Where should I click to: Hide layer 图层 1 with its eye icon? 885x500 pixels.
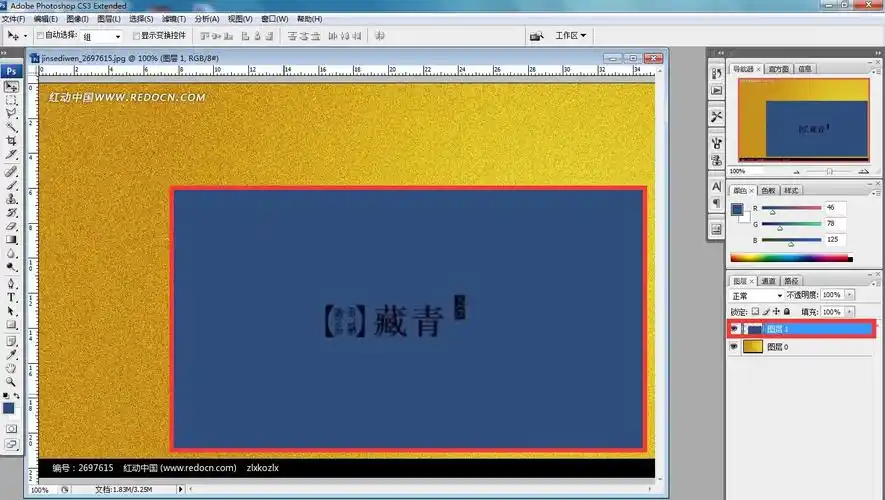pos(734,328)
